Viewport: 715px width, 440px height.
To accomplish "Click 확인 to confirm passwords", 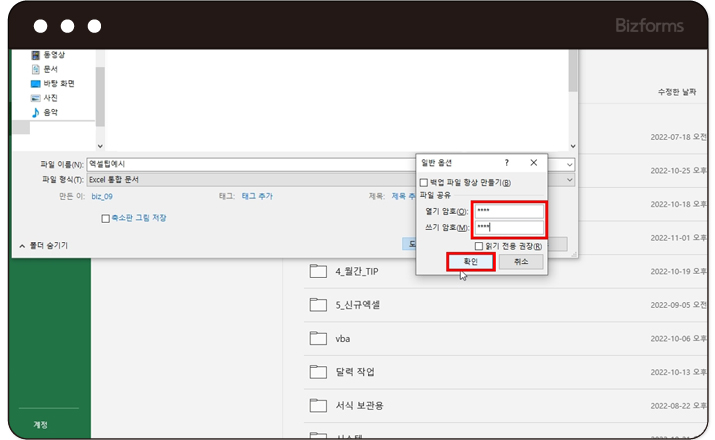I will 471,262.
